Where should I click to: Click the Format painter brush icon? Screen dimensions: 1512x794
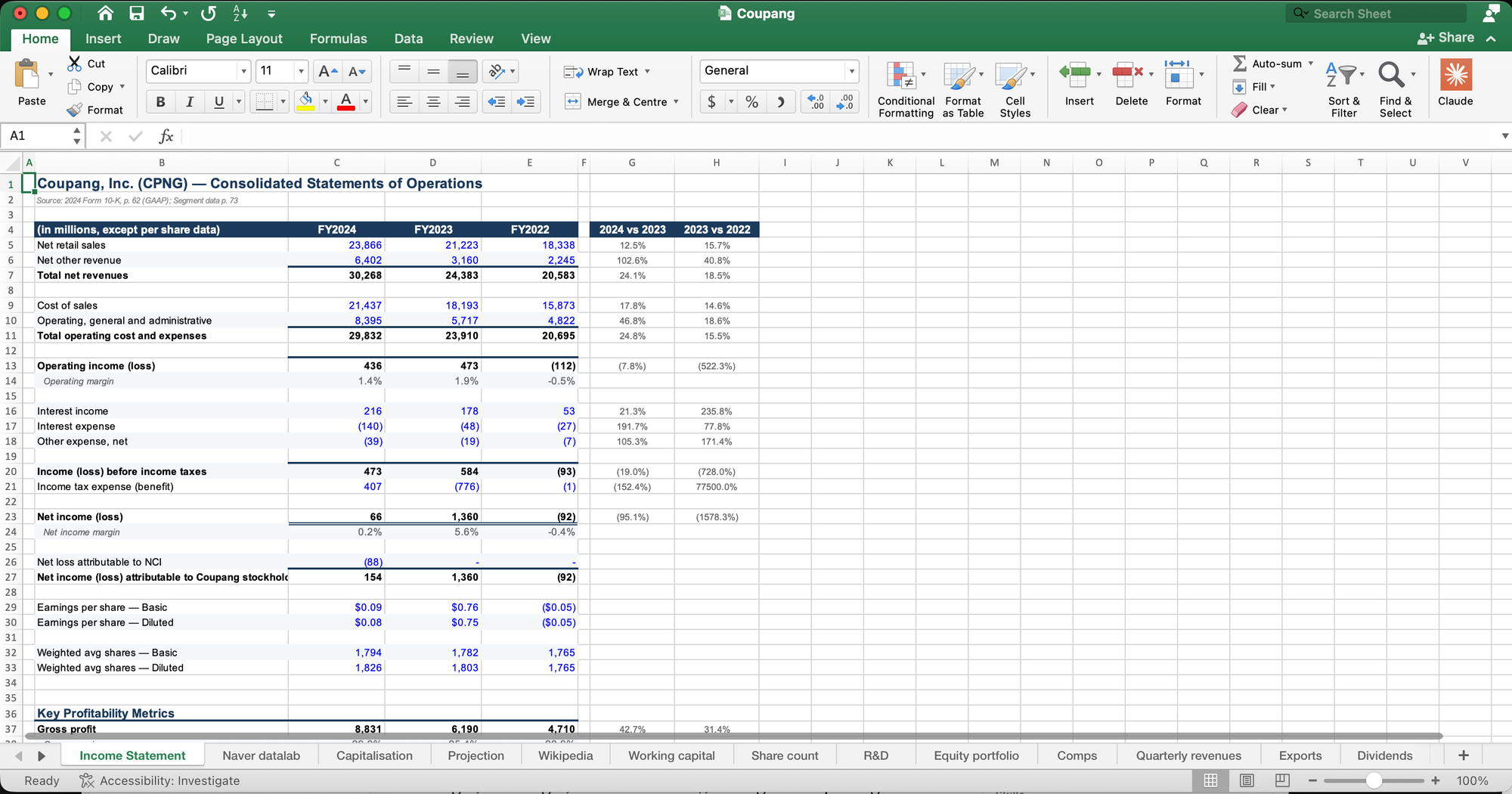click(74, 110)
